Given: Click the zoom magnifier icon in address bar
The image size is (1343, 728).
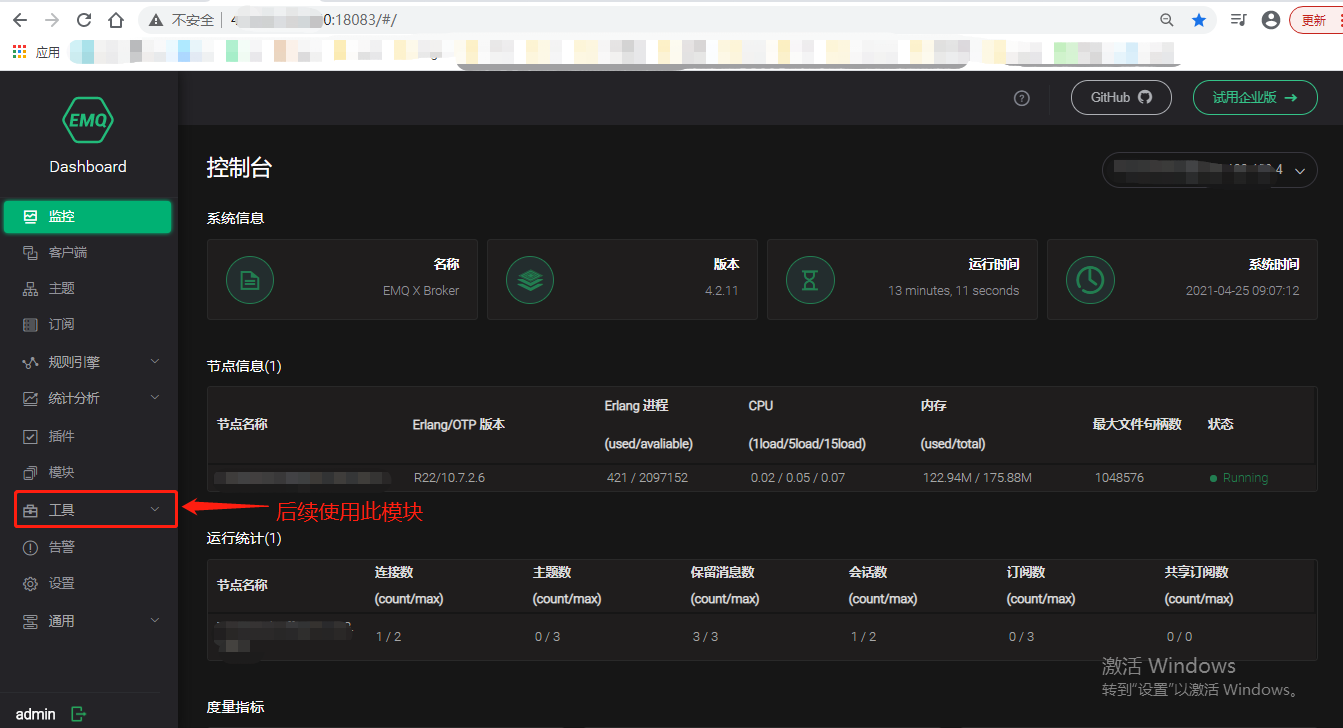Looking at the screenshot, I should pyautogui.click(x=1167, y=20).
